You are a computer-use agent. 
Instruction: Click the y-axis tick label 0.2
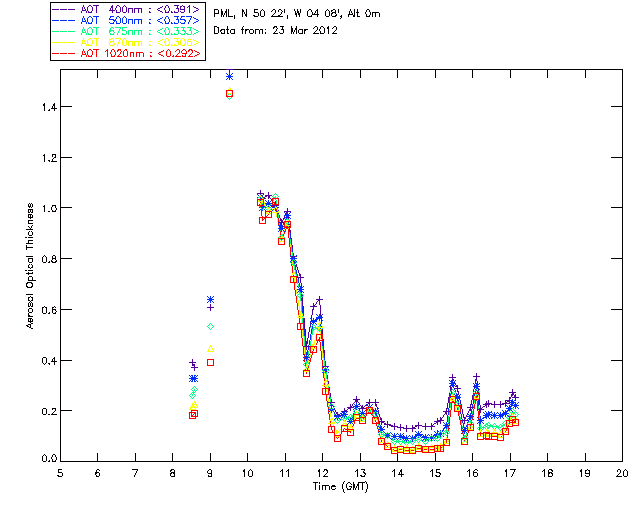click(49, 411)
